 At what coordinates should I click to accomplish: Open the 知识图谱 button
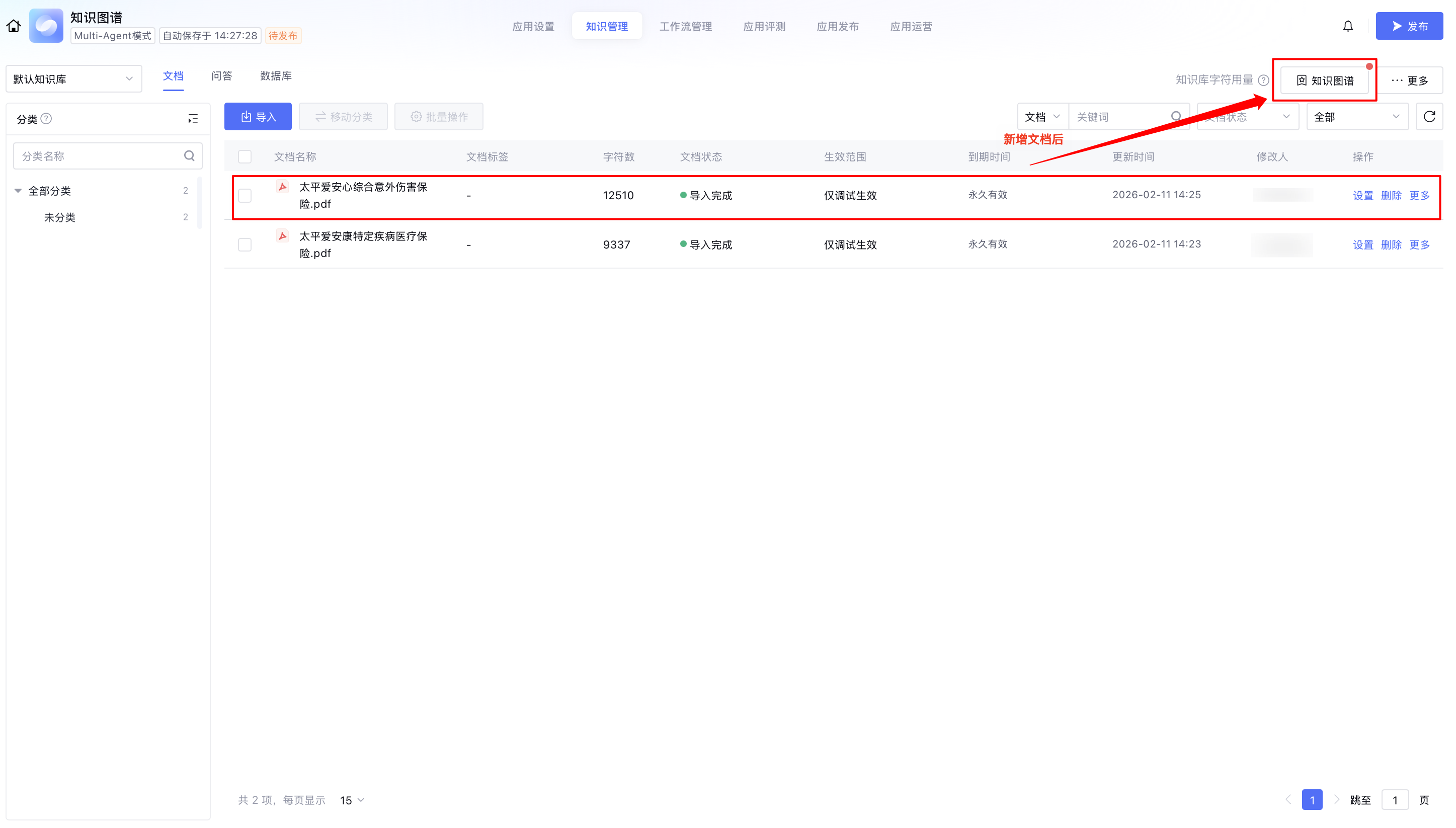[1324, 80]
